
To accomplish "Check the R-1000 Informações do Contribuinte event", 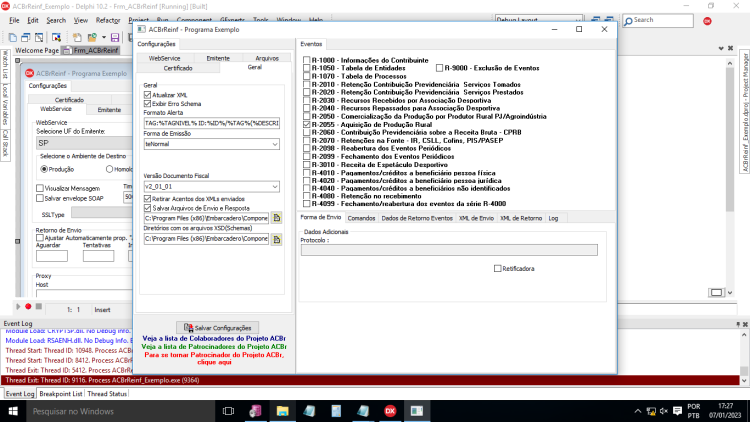I will pyautogui.click(x=307, y=60).
